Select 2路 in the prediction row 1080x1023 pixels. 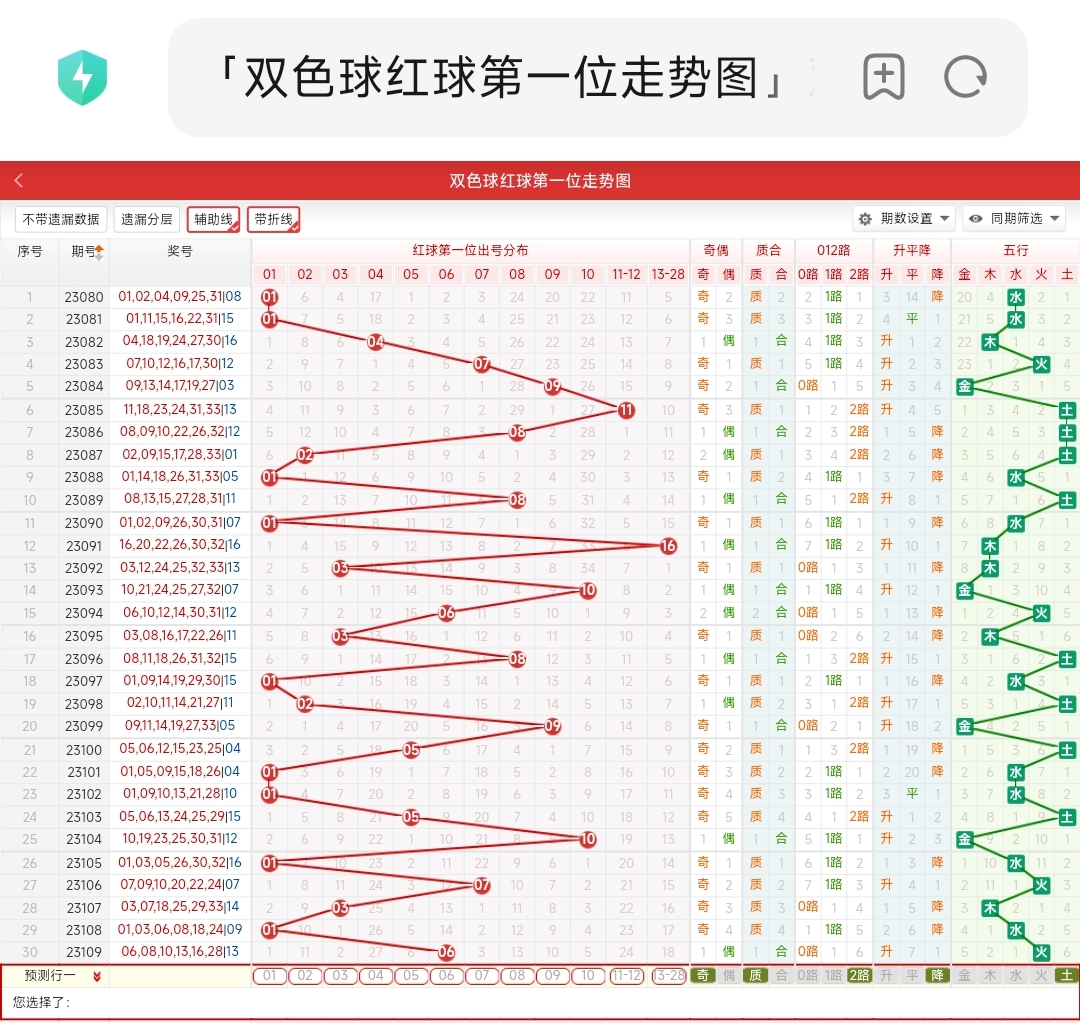[859, 975]
